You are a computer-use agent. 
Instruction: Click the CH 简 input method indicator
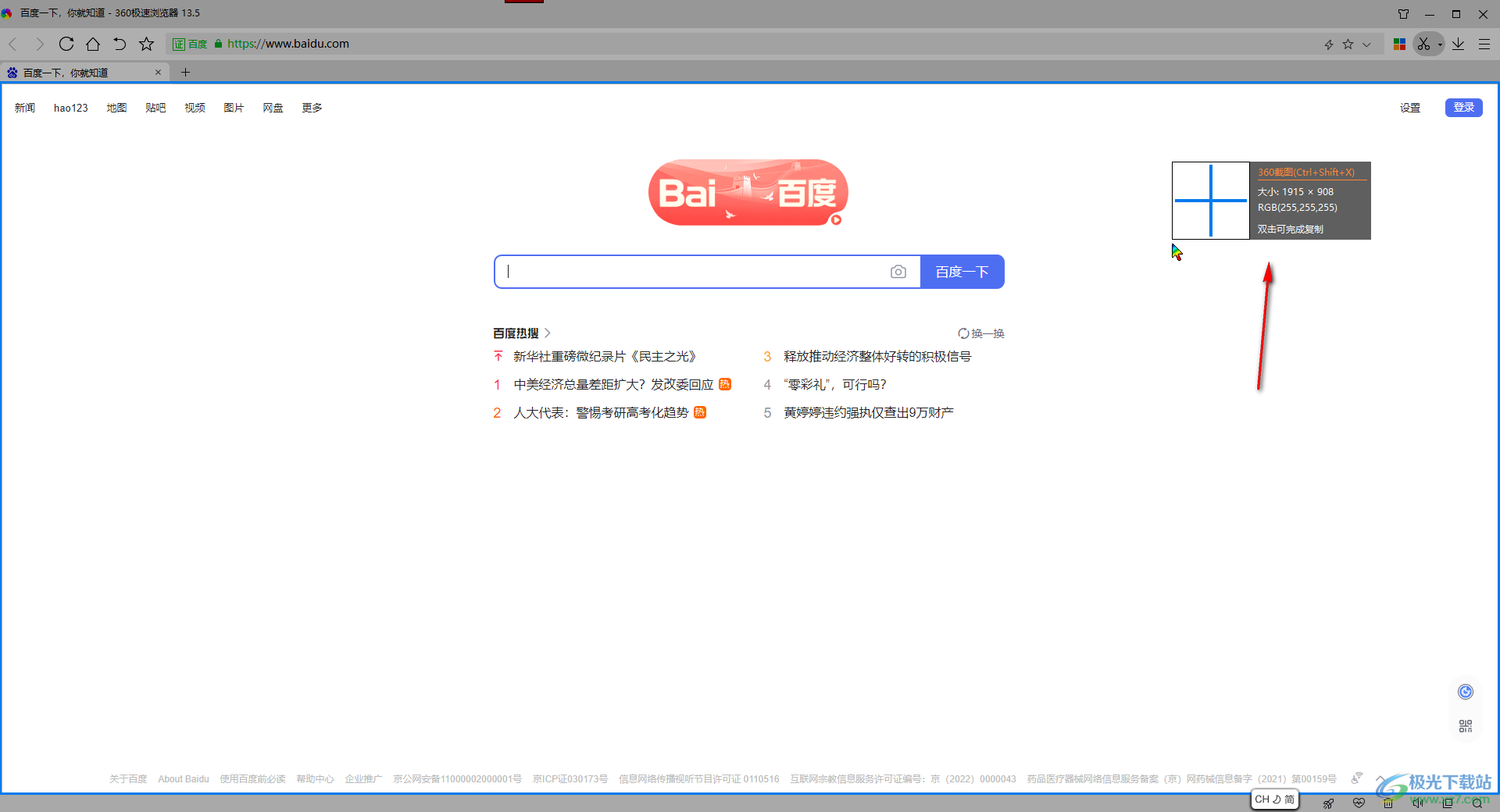tap(1275, 800)
